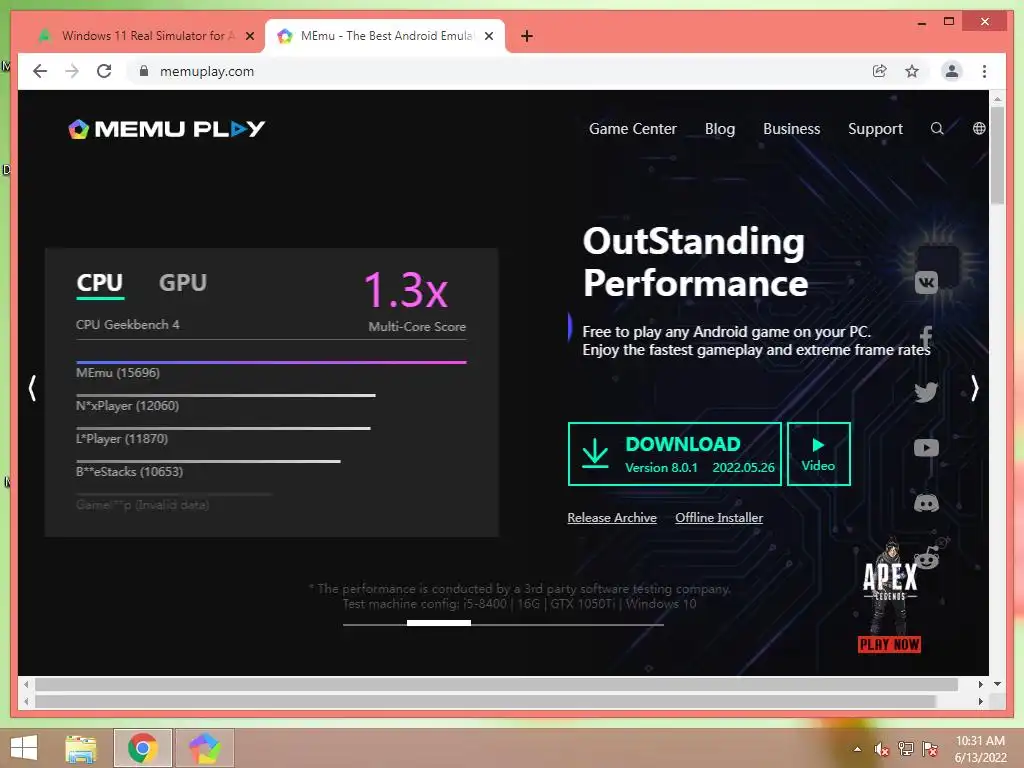
Task: Click B**eStacks (10653) benchmark row
Action: pyautogui.click(x=208, y=469)
